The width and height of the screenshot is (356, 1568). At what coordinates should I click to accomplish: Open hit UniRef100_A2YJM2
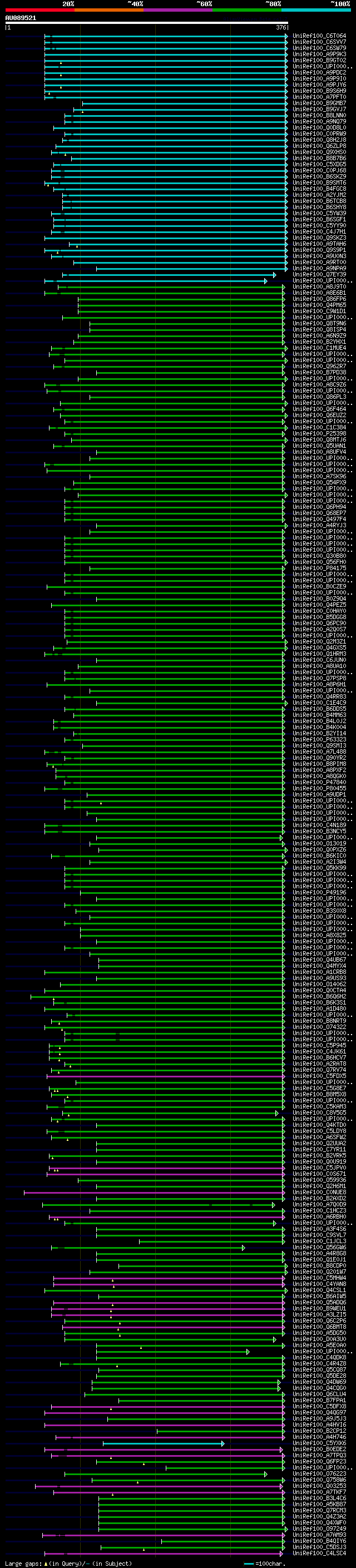pos(319,195)
